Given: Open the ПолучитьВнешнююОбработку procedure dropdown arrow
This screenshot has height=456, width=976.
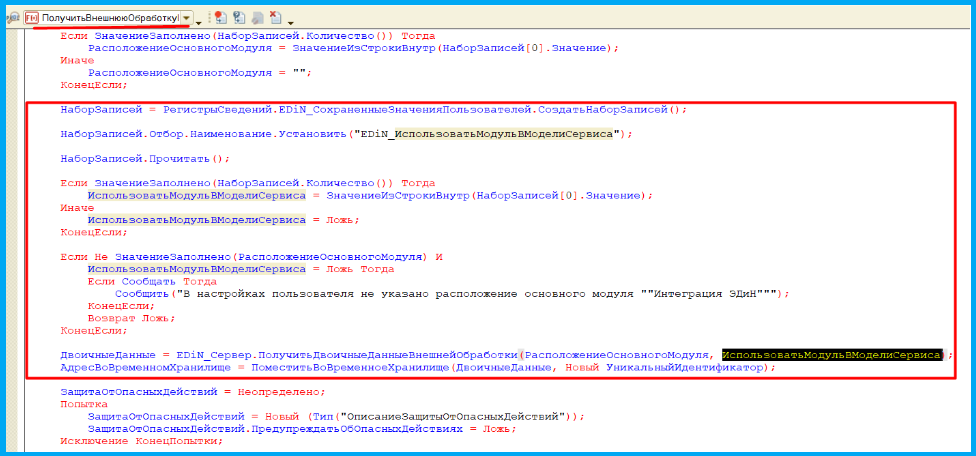Looking at the screenshot, I should click(186, 18).
